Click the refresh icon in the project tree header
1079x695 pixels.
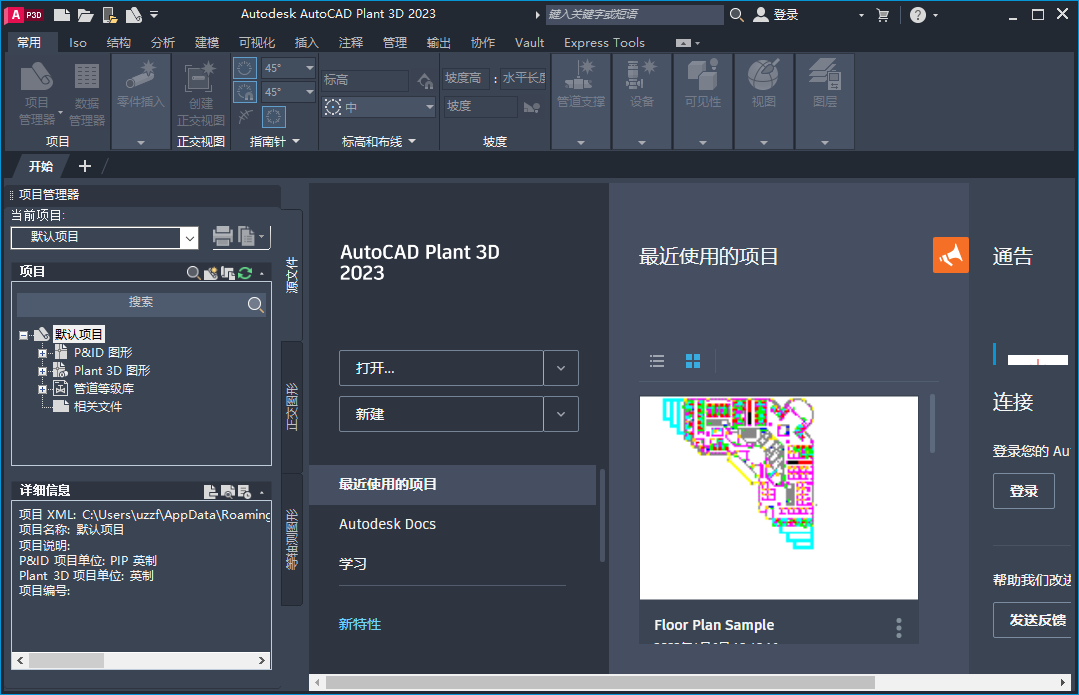[245, 271]
